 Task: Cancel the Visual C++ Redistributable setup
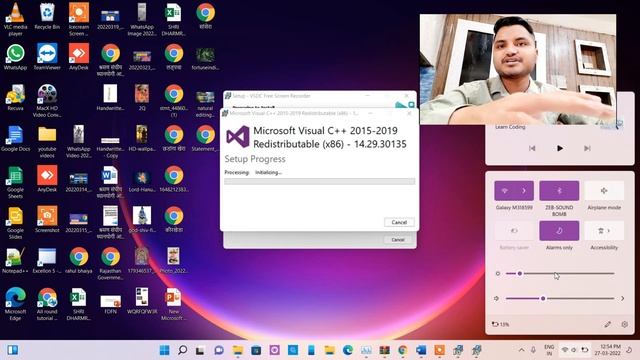coord(399,222)
